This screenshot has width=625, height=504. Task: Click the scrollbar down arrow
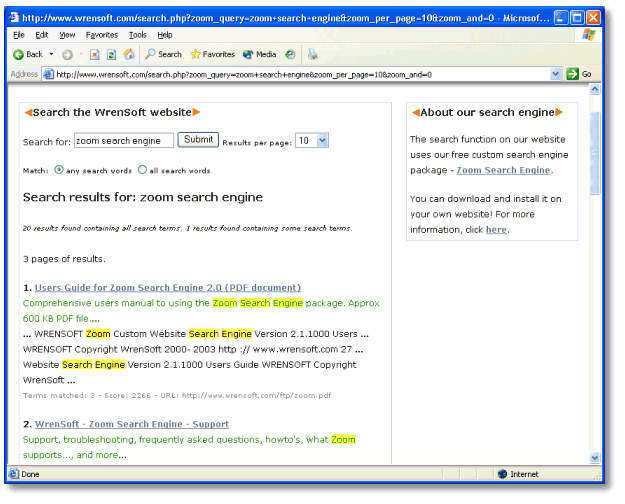(595, 458)
